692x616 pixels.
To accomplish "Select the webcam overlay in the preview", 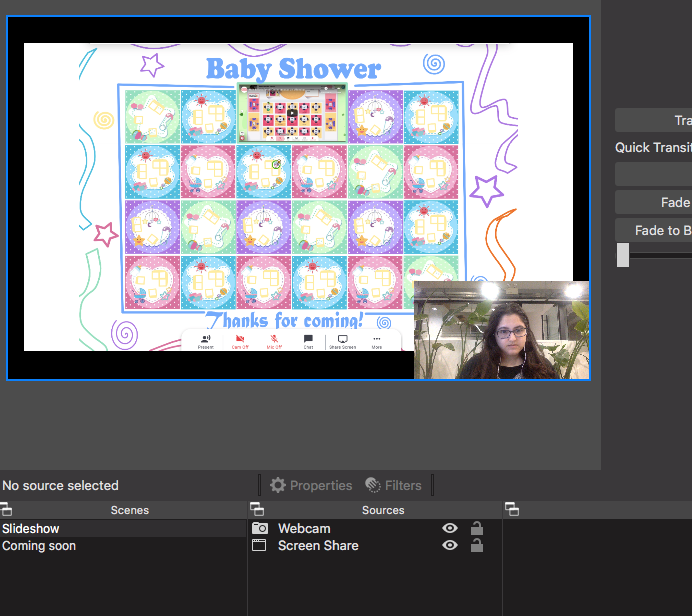I will point(501,330).
